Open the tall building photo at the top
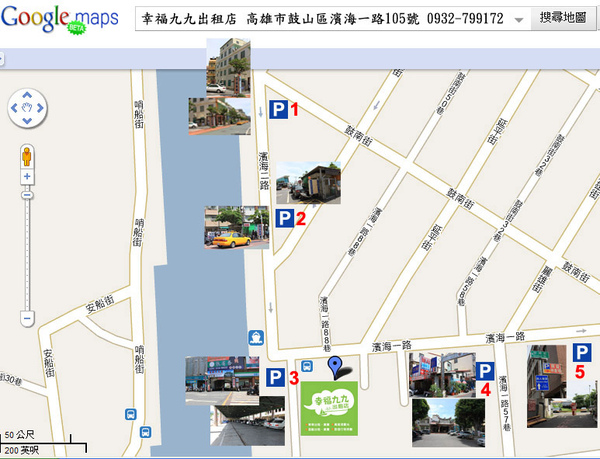The image size is (600, 459). click(228, 67)
